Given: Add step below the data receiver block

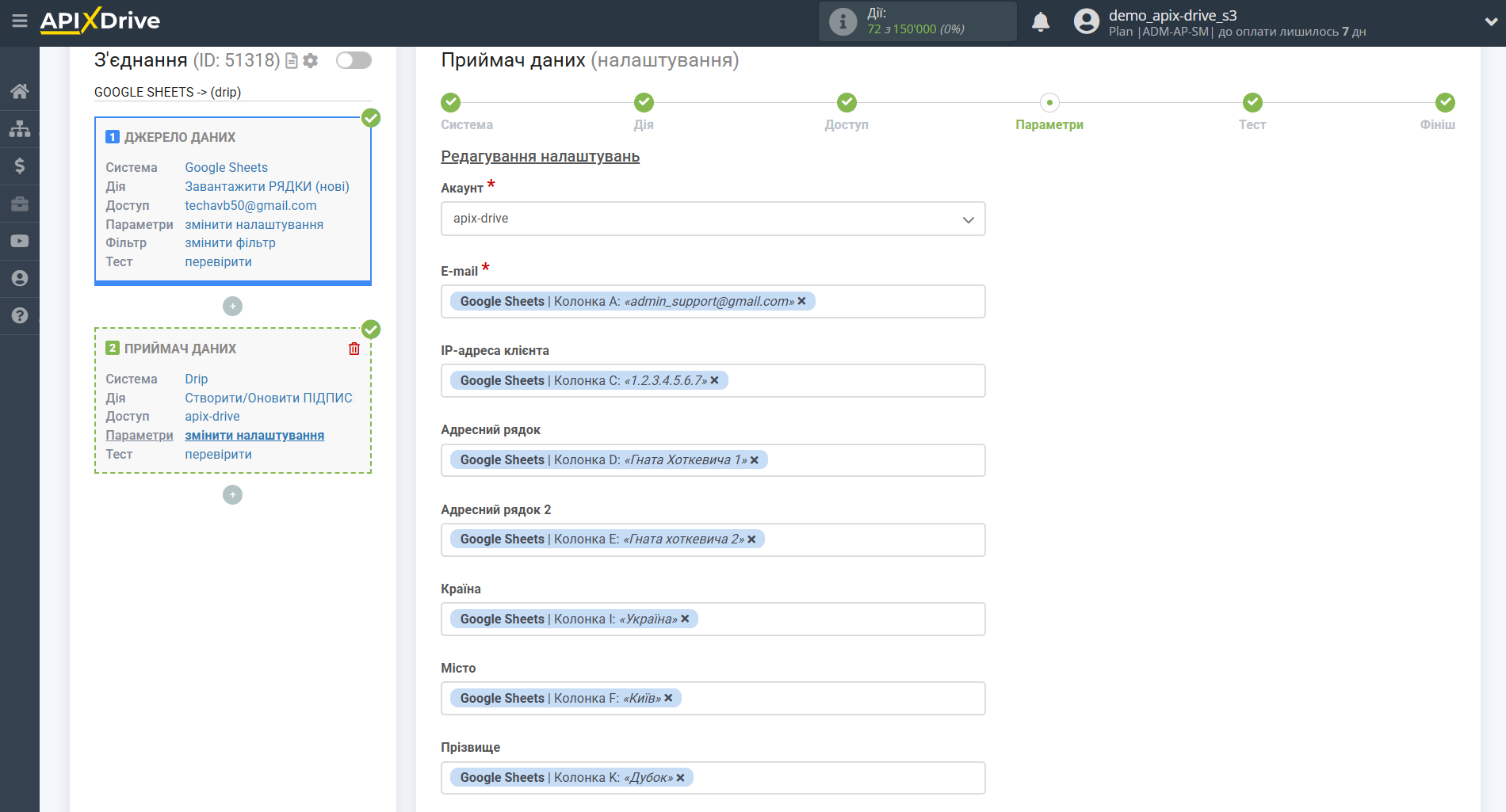Looking at the screenshot, I should click(x=232, y=494).
